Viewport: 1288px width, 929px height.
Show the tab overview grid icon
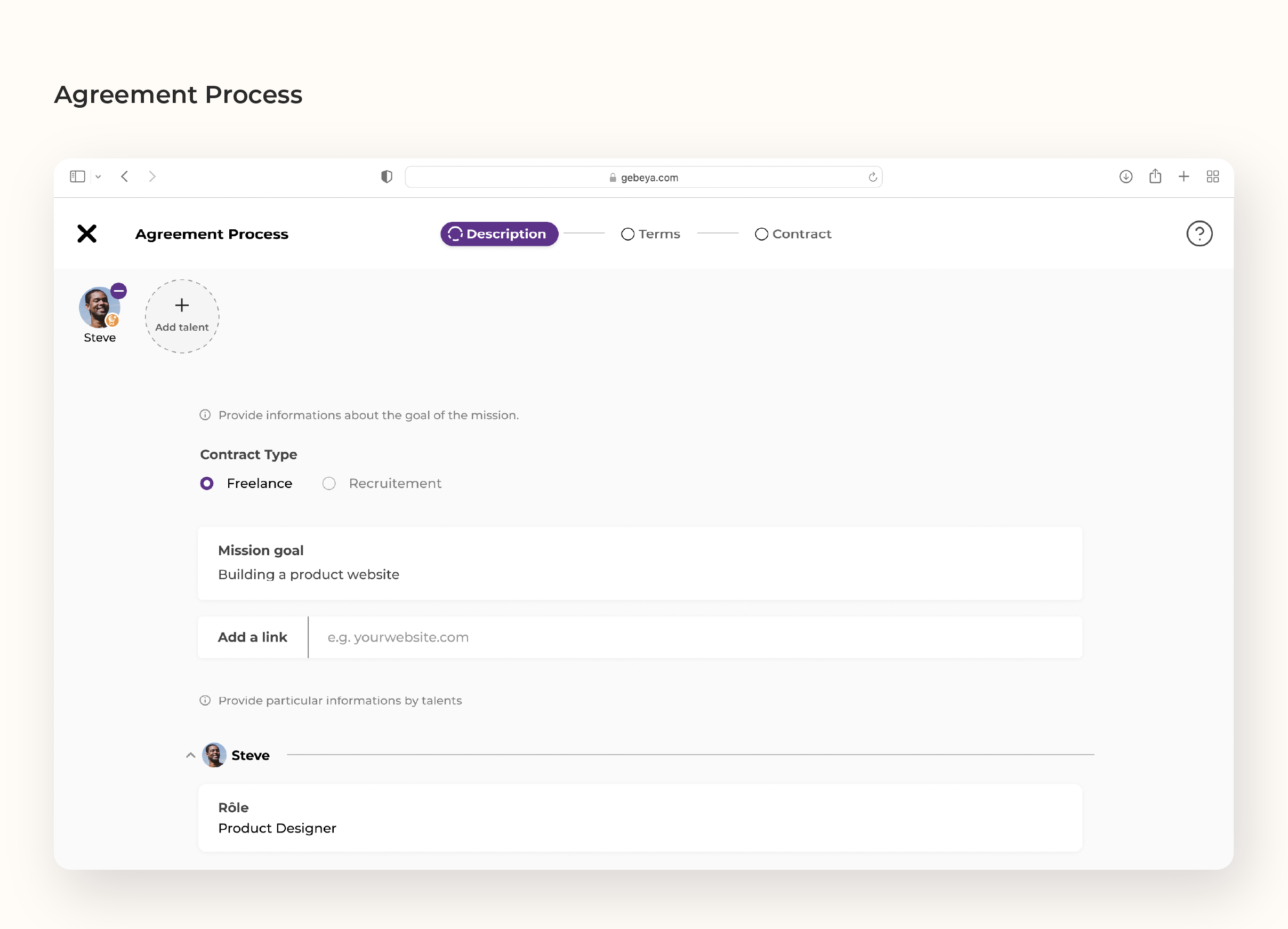pos(1212,177)
